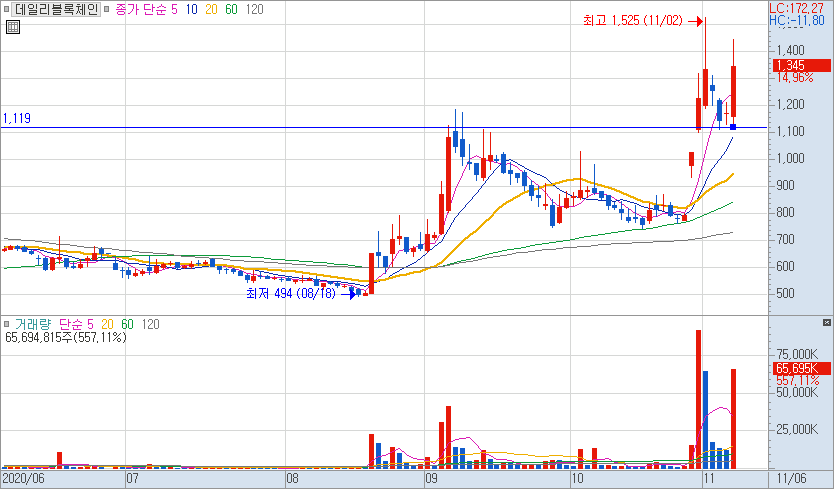Click the 800 price axis label

(x=785, y=212)
